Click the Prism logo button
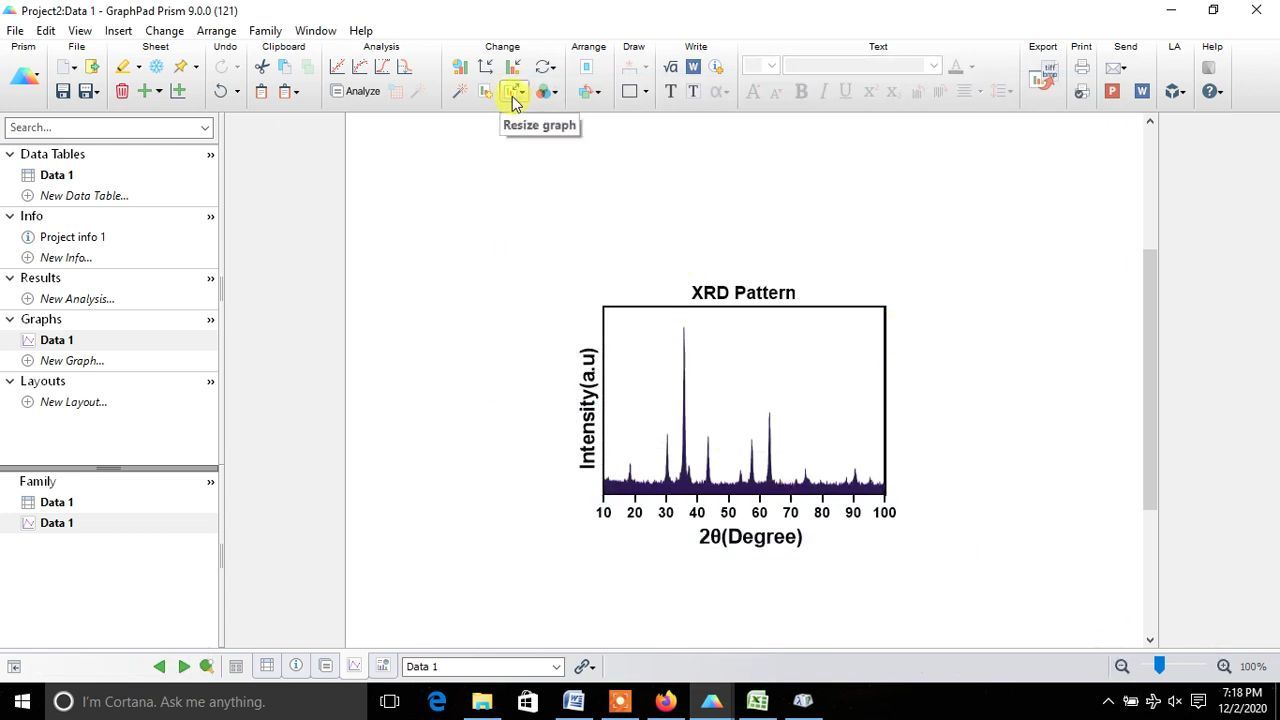 click(24, 78)
